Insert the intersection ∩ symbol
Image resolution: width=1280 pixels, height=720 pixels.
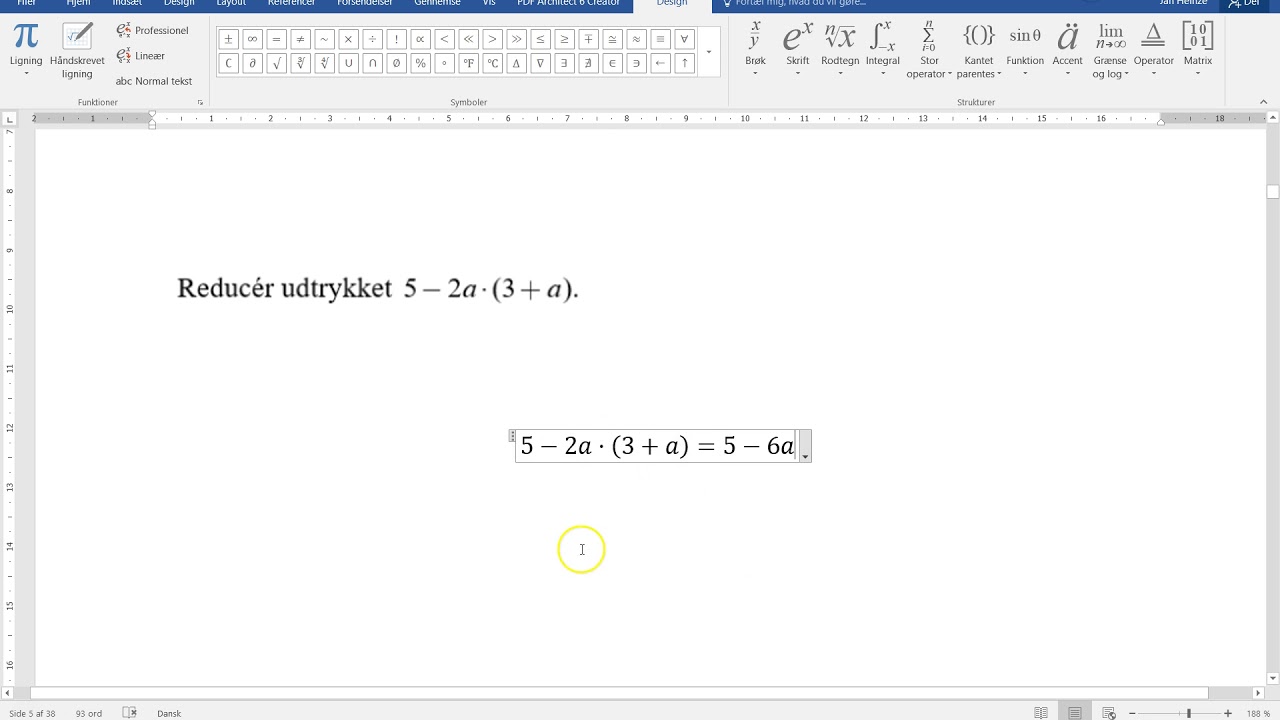click(372, 63)
